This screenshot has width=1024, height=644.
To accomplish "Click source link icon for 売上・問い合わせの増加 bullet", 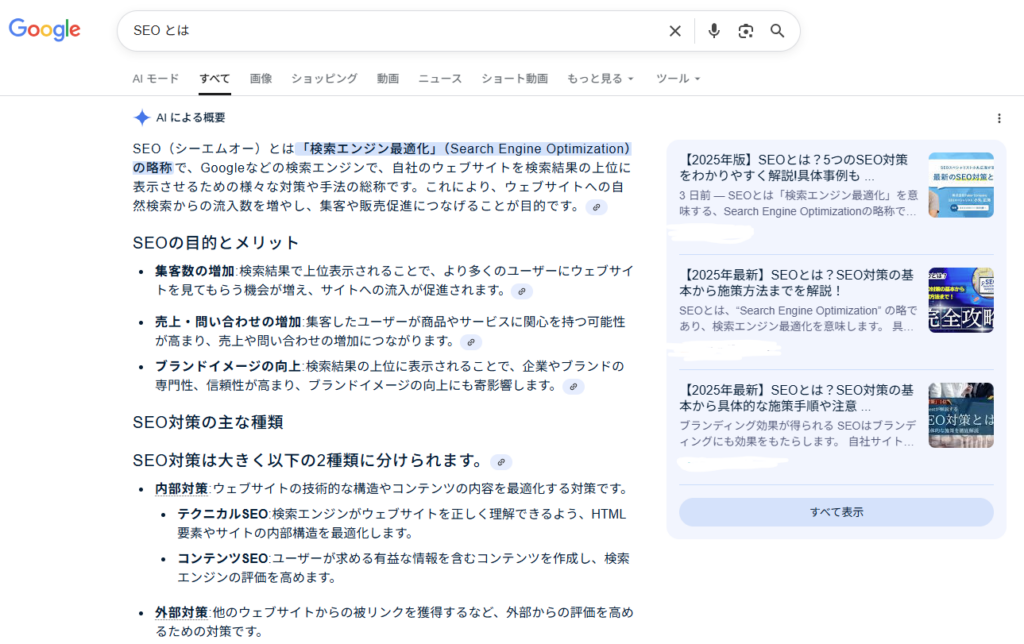I will [x=471, y=342].
